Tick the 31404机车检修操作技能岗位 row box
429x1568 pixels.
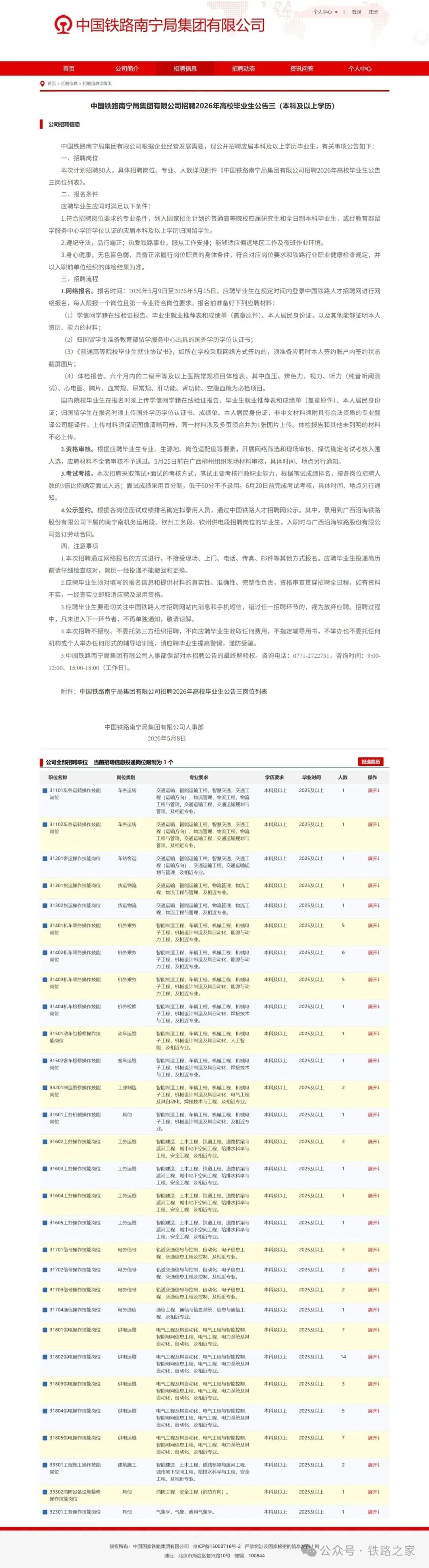tap(44, 1006)
